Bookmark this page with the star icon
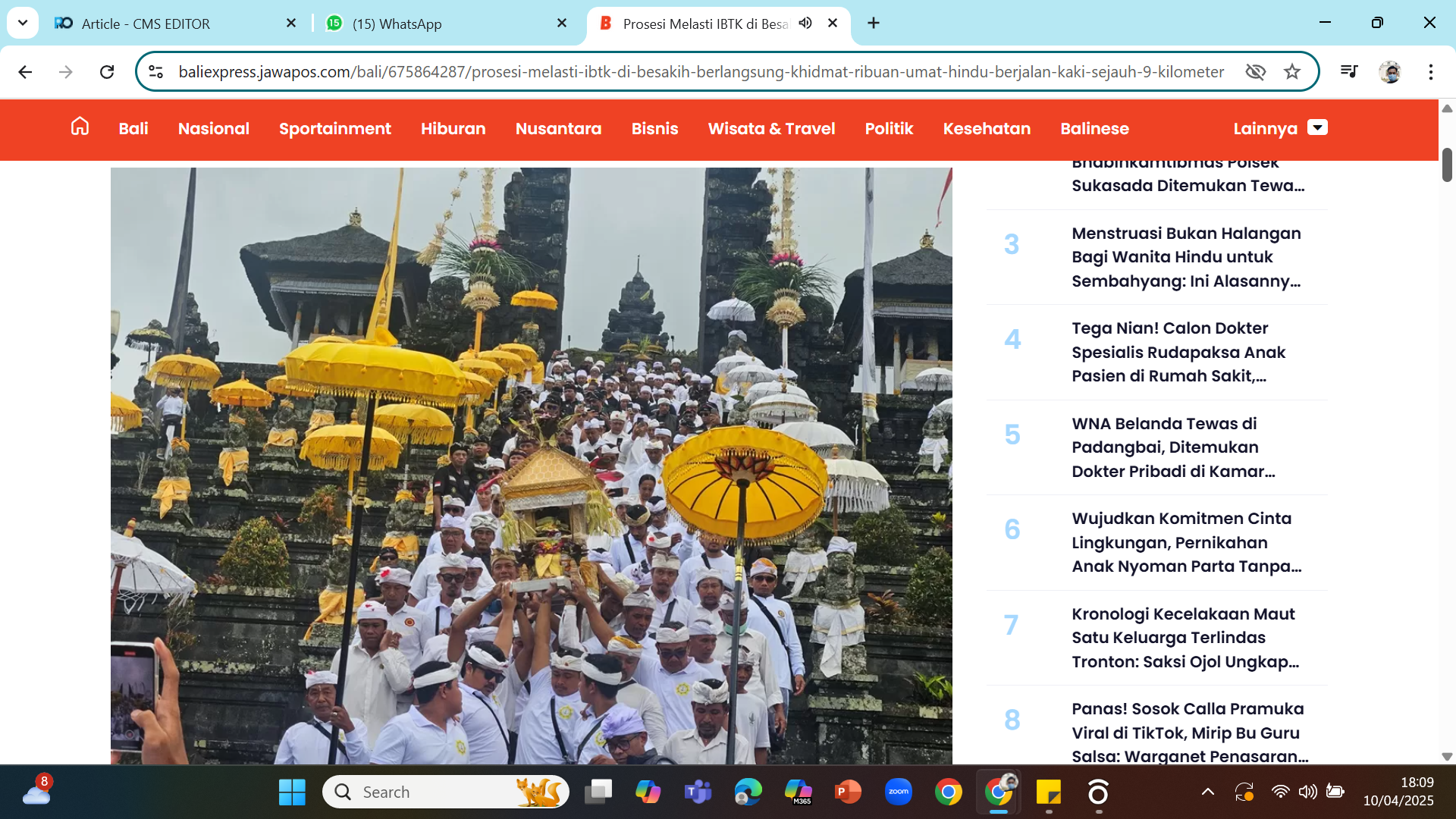The image size is (1456, 819). [1292, 72]
